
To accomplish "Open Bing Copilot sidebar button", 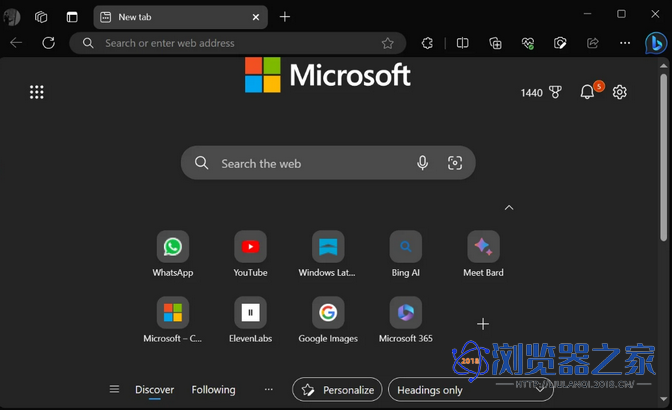I will click(x=656, y=43).
